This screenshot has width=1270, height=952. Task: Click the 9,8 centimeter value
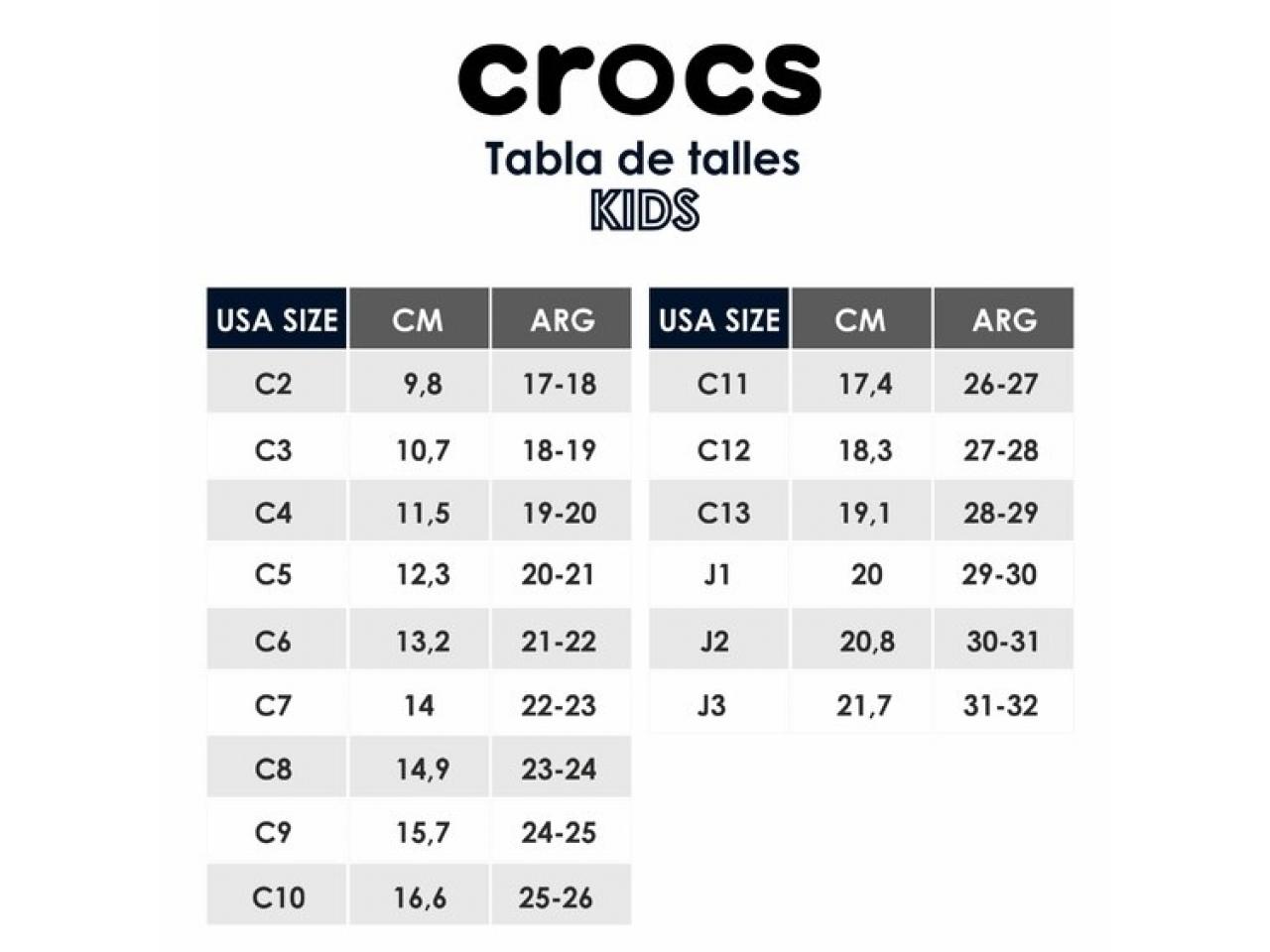pyautogui.click(x=419, y=383)
